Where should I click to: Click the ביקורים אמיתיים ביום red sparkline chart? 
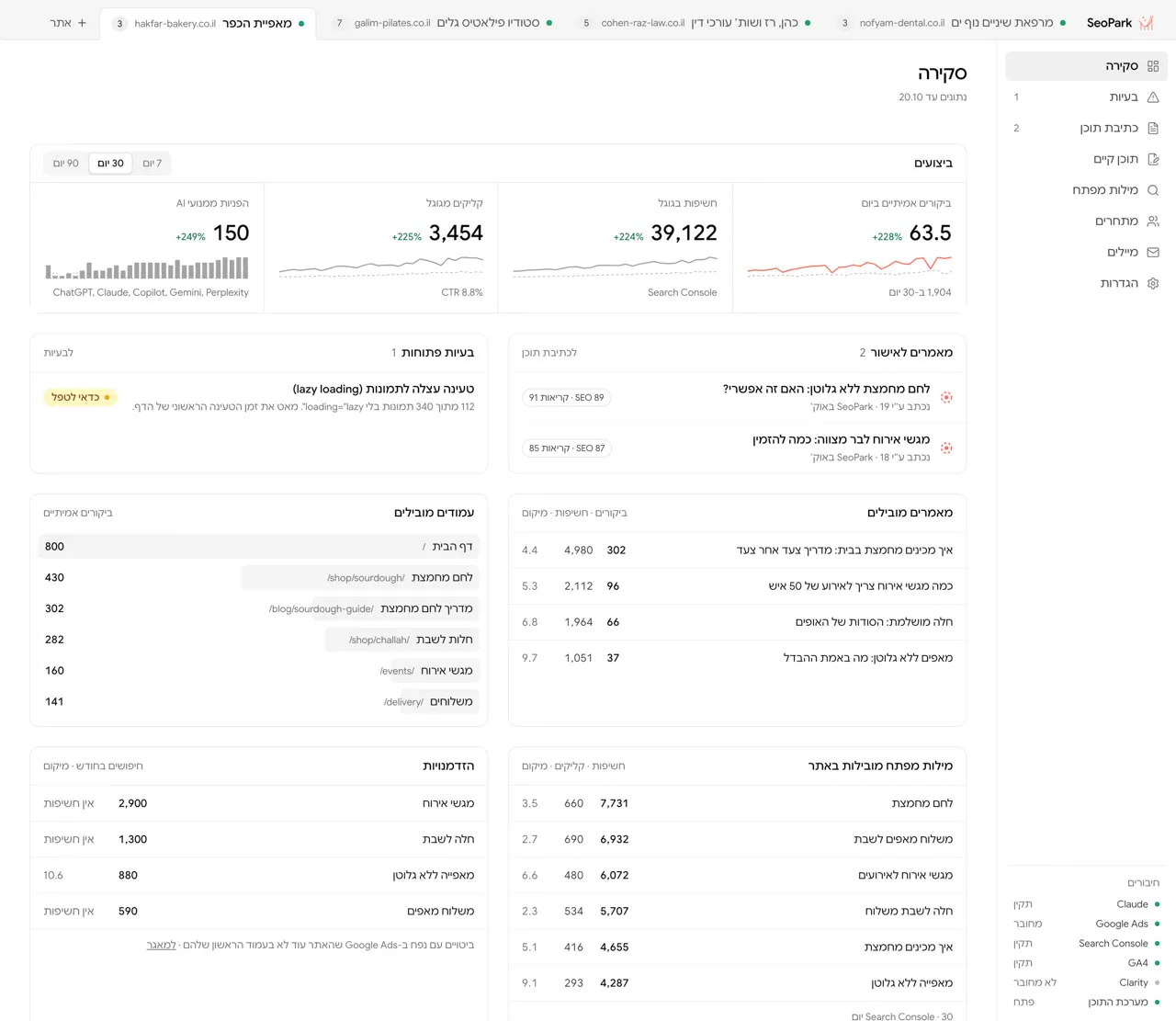tap(849, 266)
